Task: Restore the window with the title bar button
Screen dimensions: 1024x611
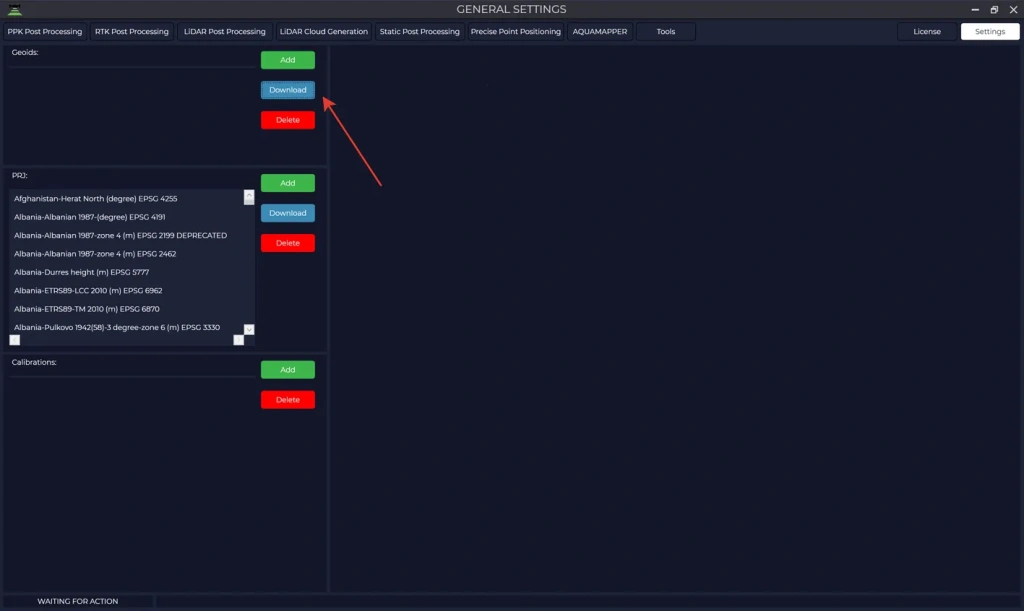Action: point(994,9)
